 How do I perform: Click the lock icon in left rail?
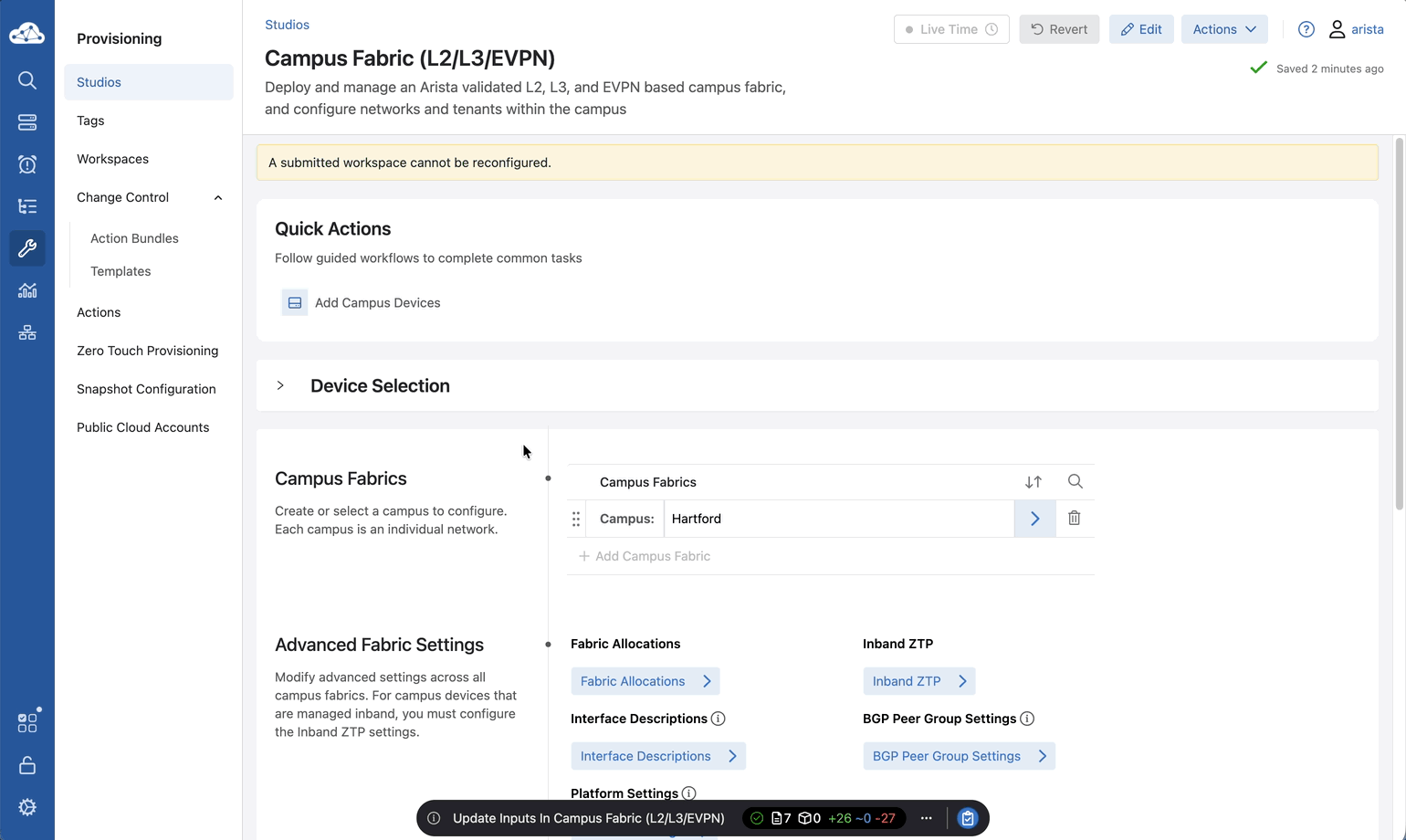[27, 765]
